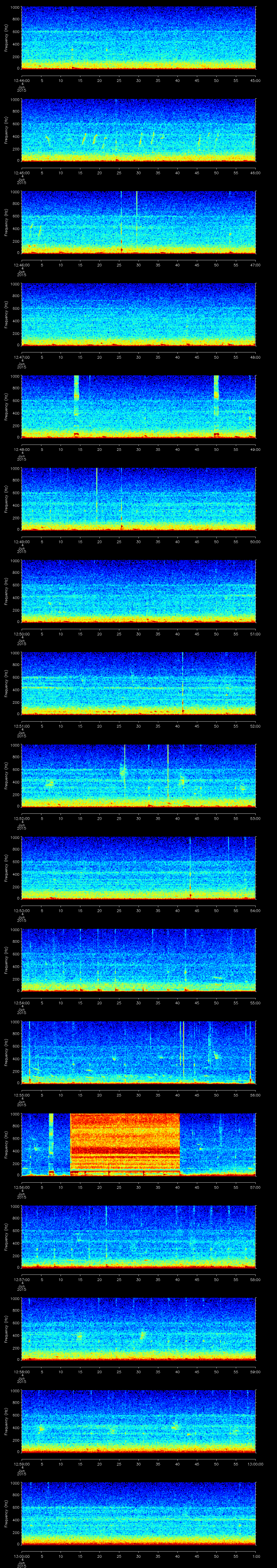
Task: Click the 49:00 end time label
Action: [x=256, y=449]
